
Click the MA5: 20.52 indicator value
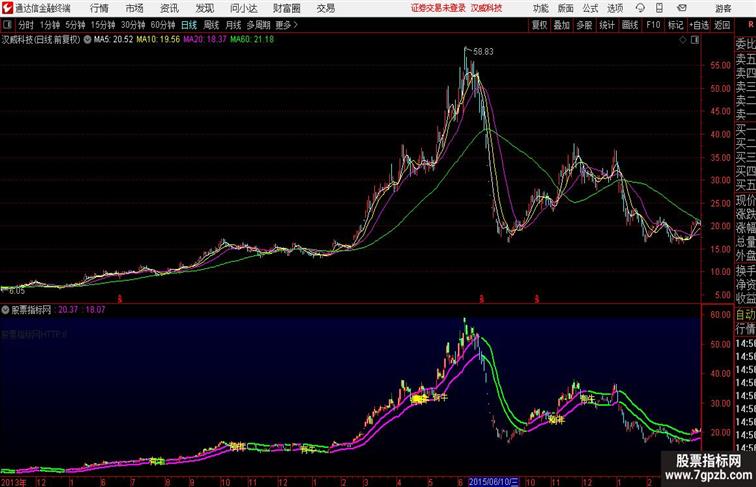pos(113,40)
